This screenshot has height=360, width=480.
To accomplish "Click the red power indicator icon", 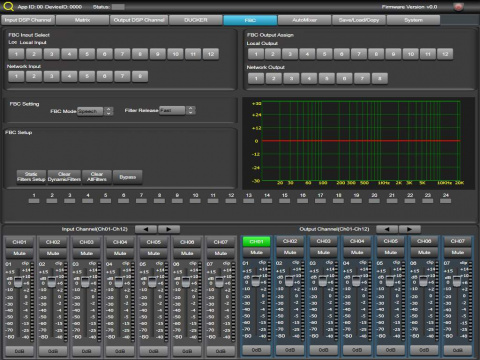I will point(459,7).
